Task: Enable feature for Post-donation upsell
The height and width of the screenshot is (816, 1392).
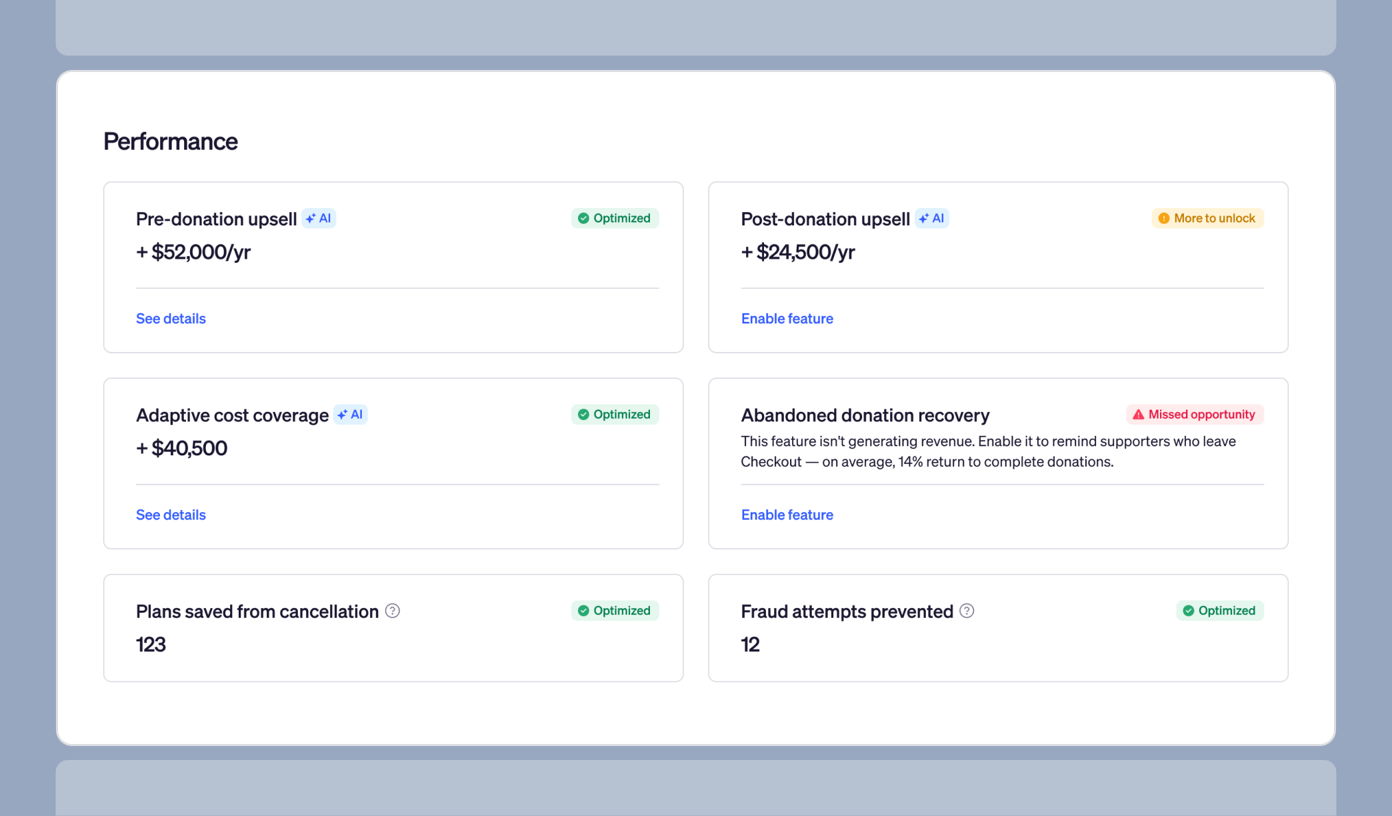Action: pos(787,318)
